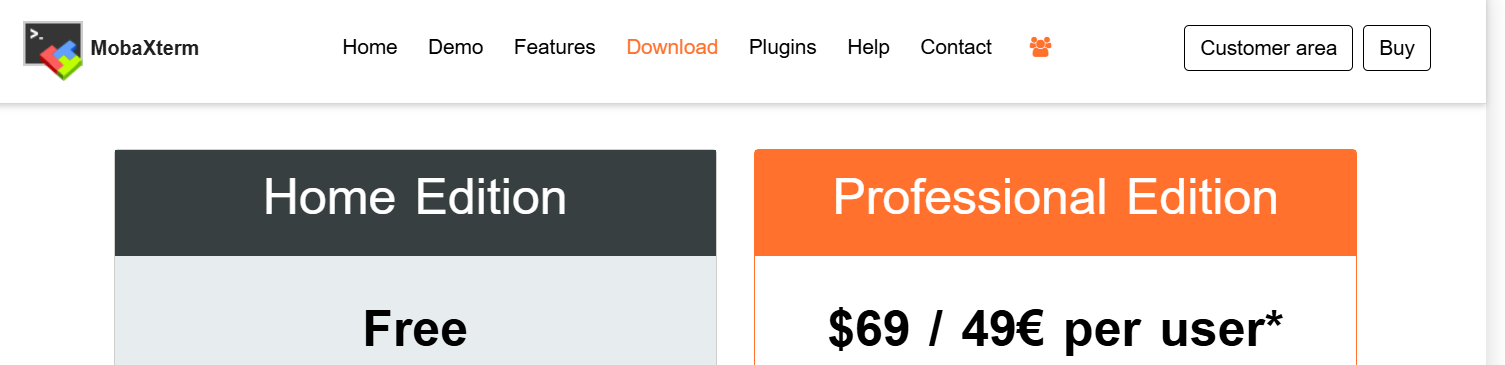Select Features in the navigation bar
The image size is (1505, 365).
(x=555, y=47)
